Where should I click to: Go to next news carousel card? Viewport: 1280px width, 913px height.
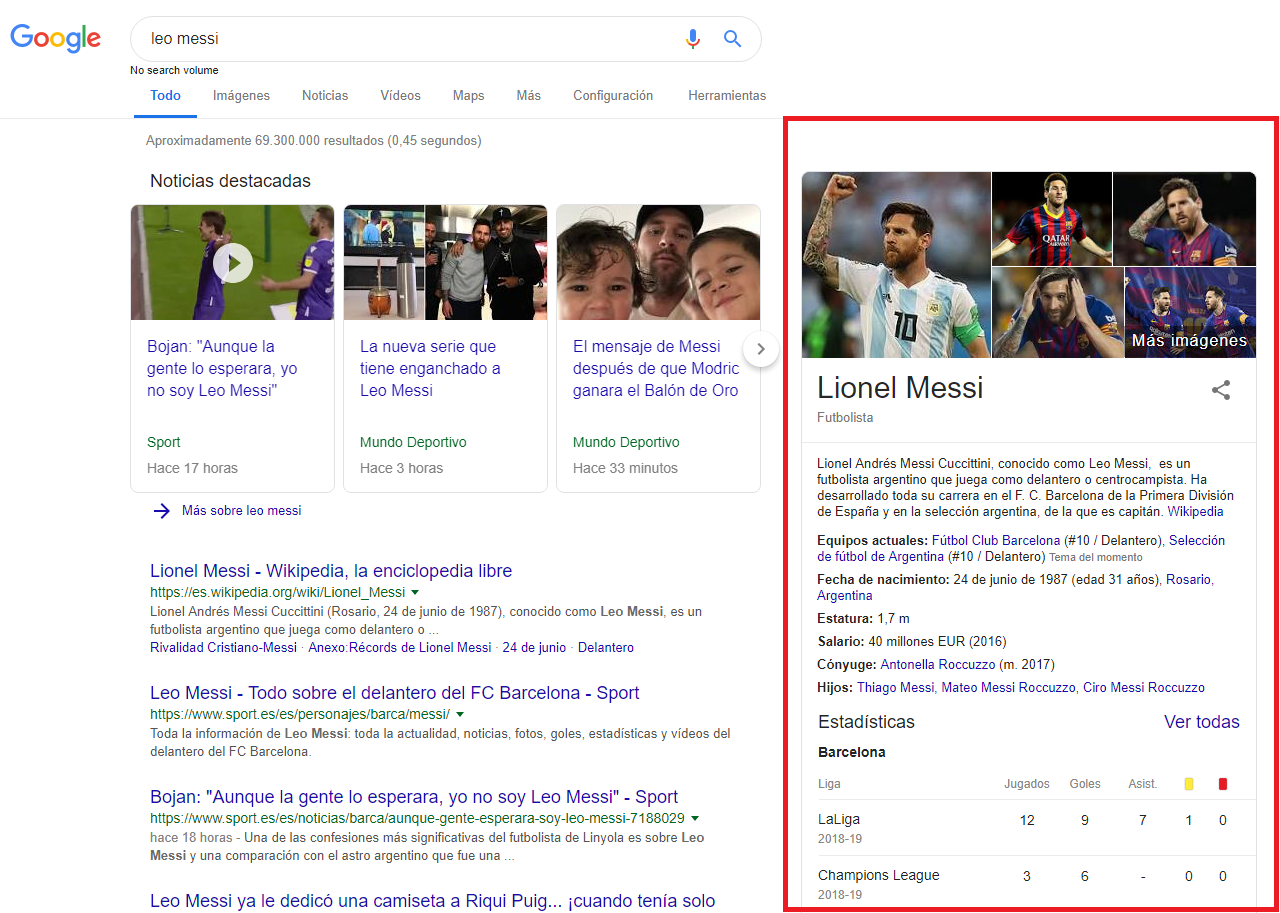click(761, 349)
